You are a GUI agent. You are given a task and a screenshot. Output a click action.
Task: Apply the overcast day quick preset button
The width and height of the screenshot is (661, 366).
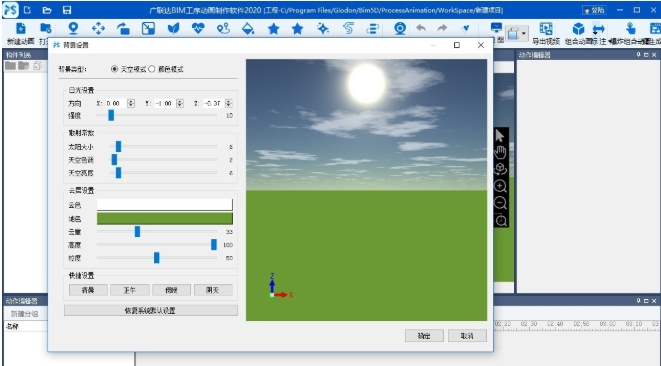point(213,290)
